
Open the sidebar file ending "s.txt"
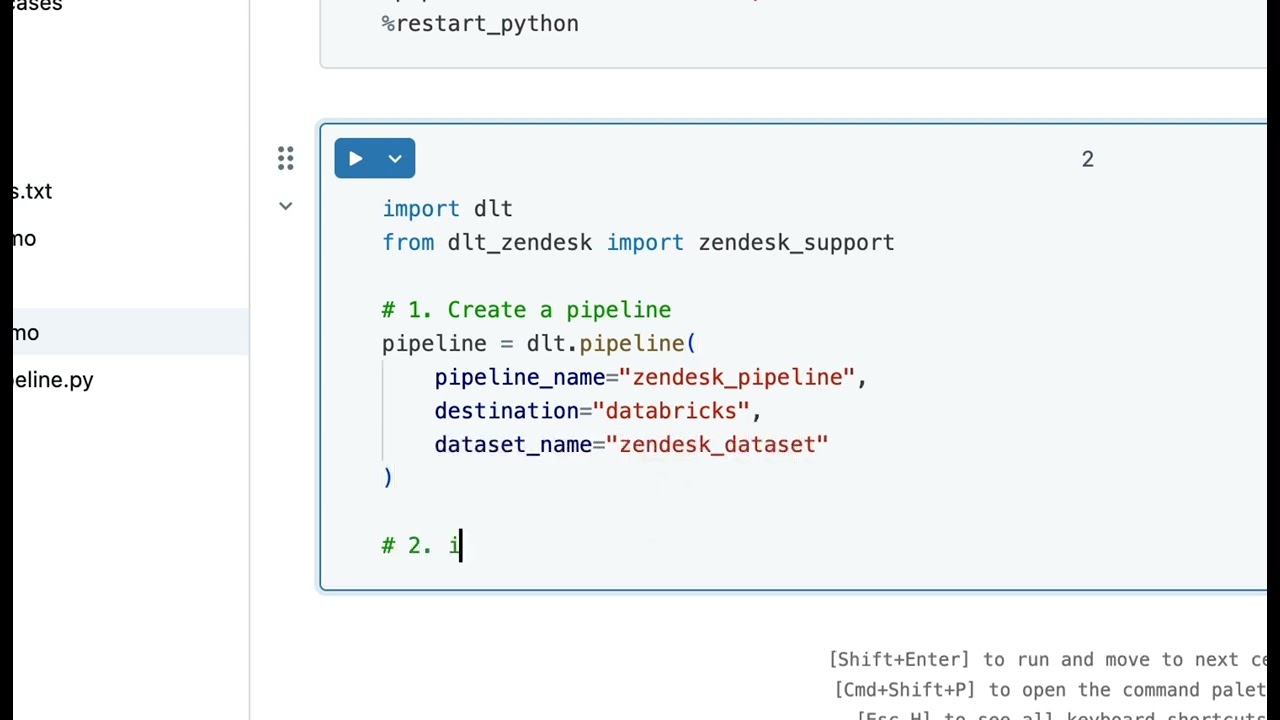click(x=32, y=191)
